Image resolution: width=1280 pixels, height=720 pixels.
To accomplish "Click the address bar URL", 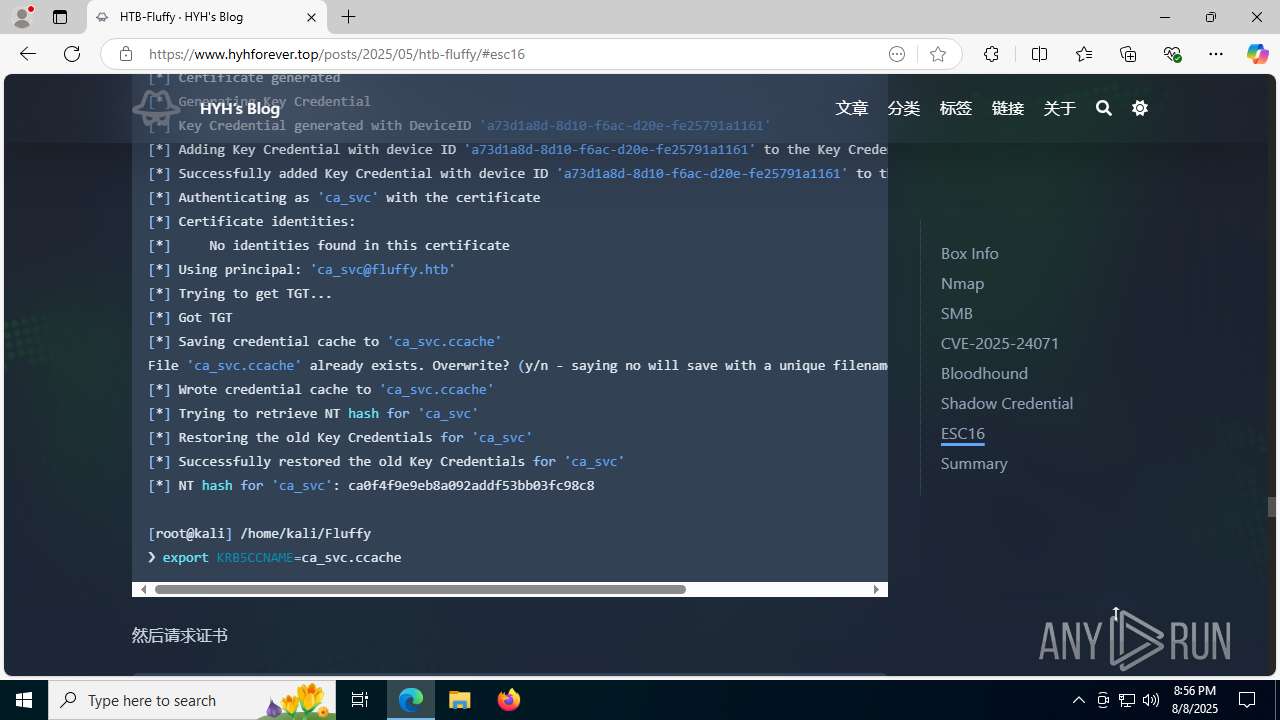I will click(337, 54).
